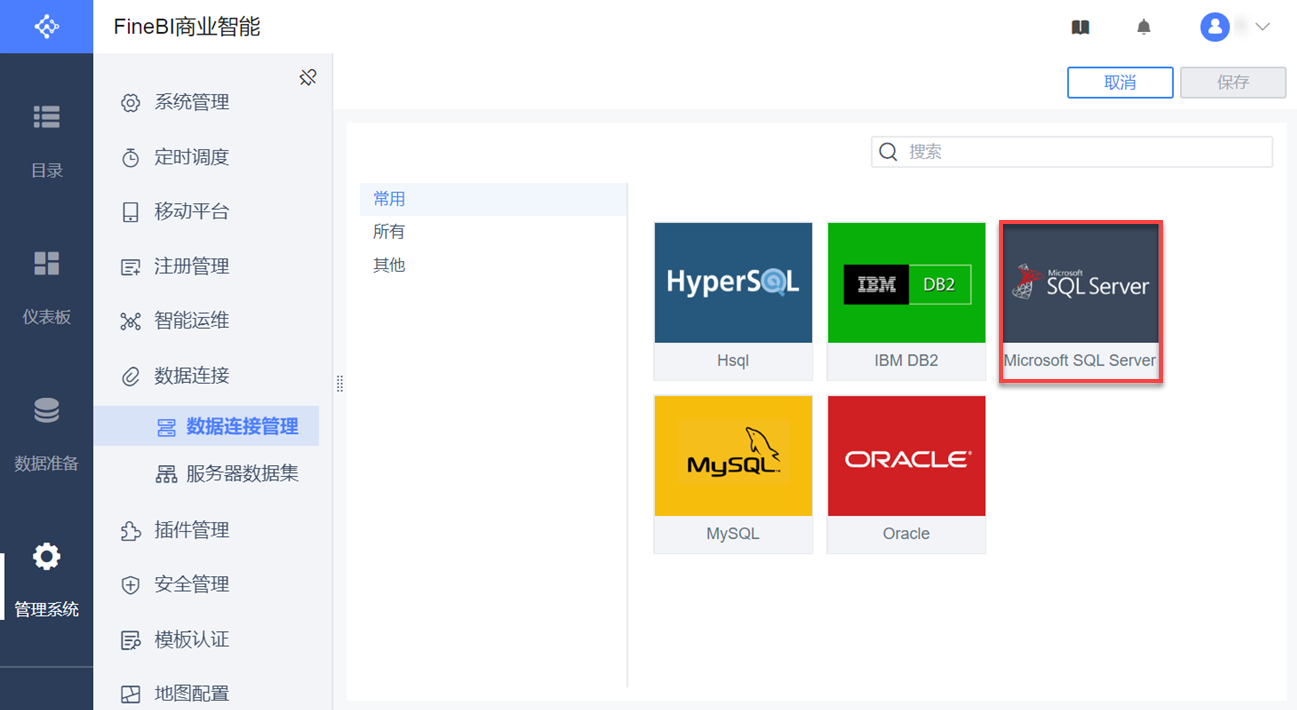The image size is (1297, 710).
Task: Open the 目录 directory section
Action: pyautogui.click(x=46, y=138)
